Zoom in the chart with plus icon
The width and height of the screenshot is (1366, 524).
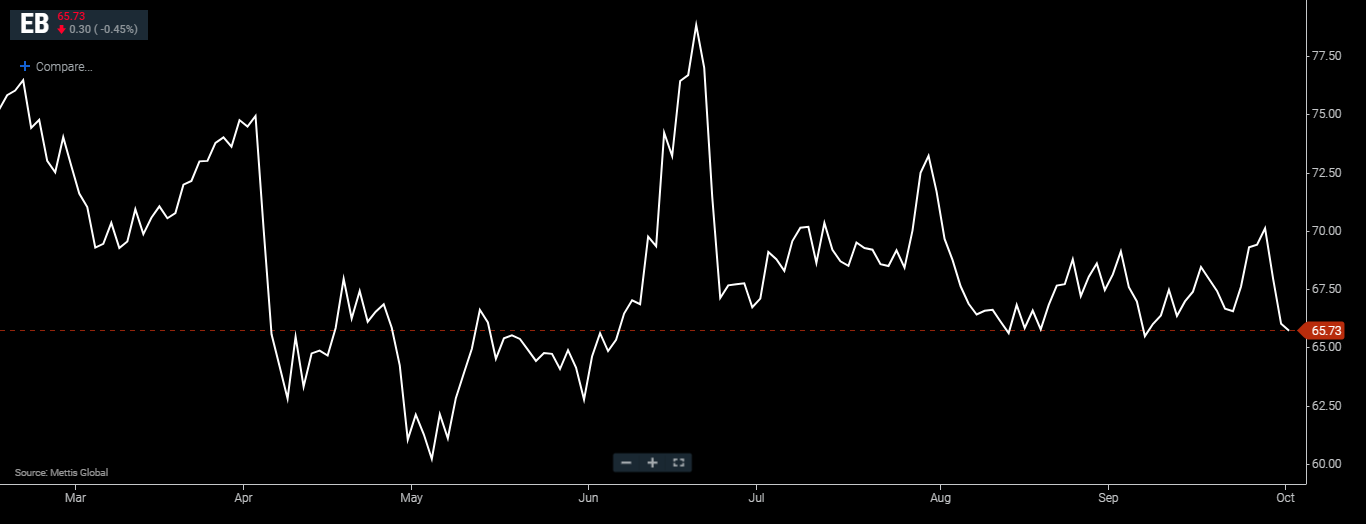(x=652, y=462)
